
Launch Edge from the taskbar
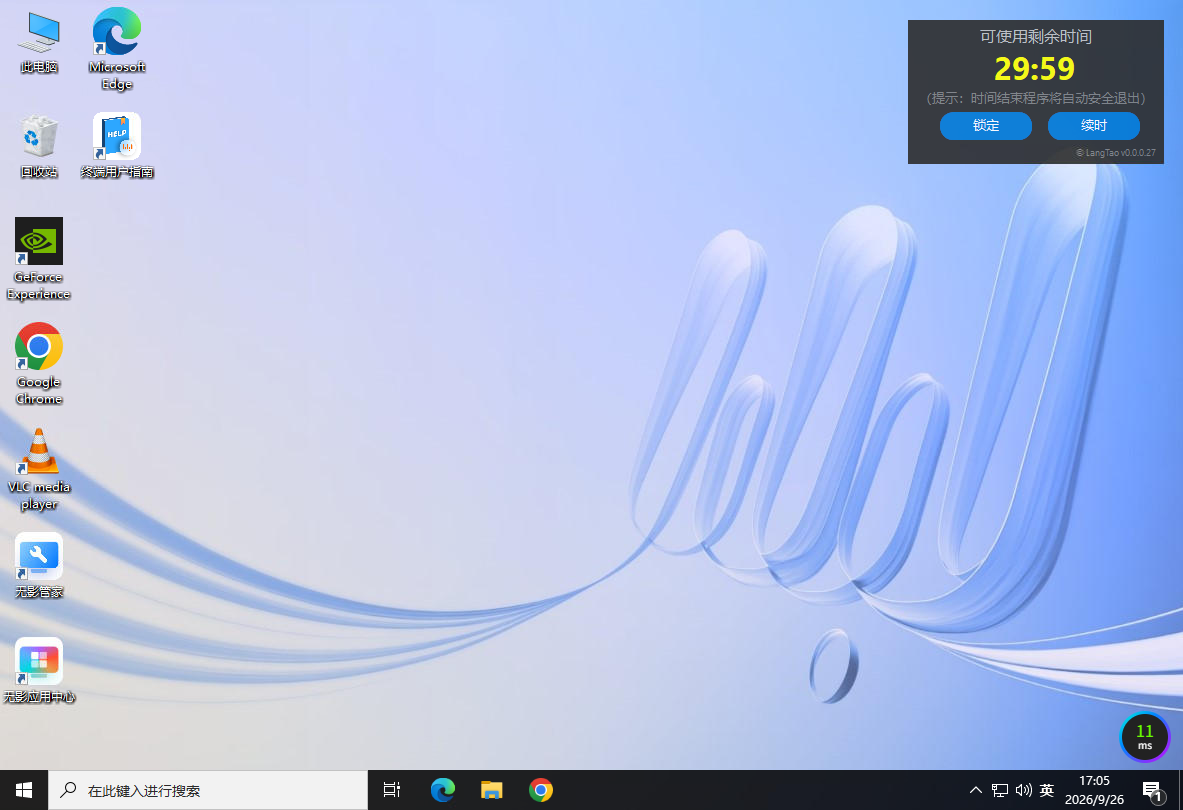click(x=443, y=790)
